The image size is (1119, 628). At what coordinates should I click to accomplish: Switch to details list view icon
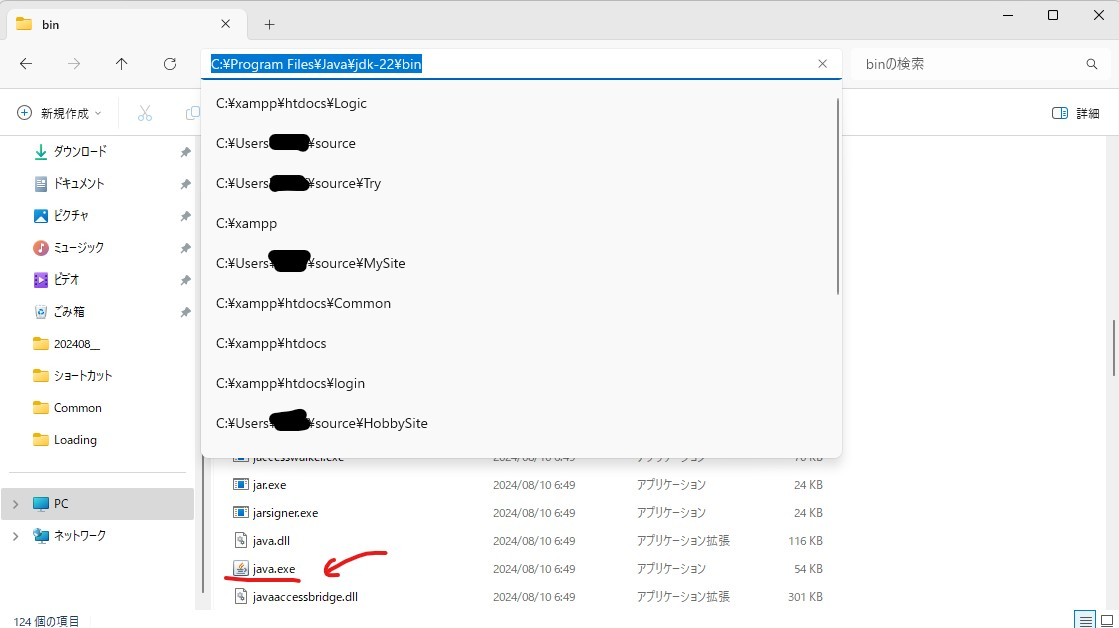pos(1083,620)
